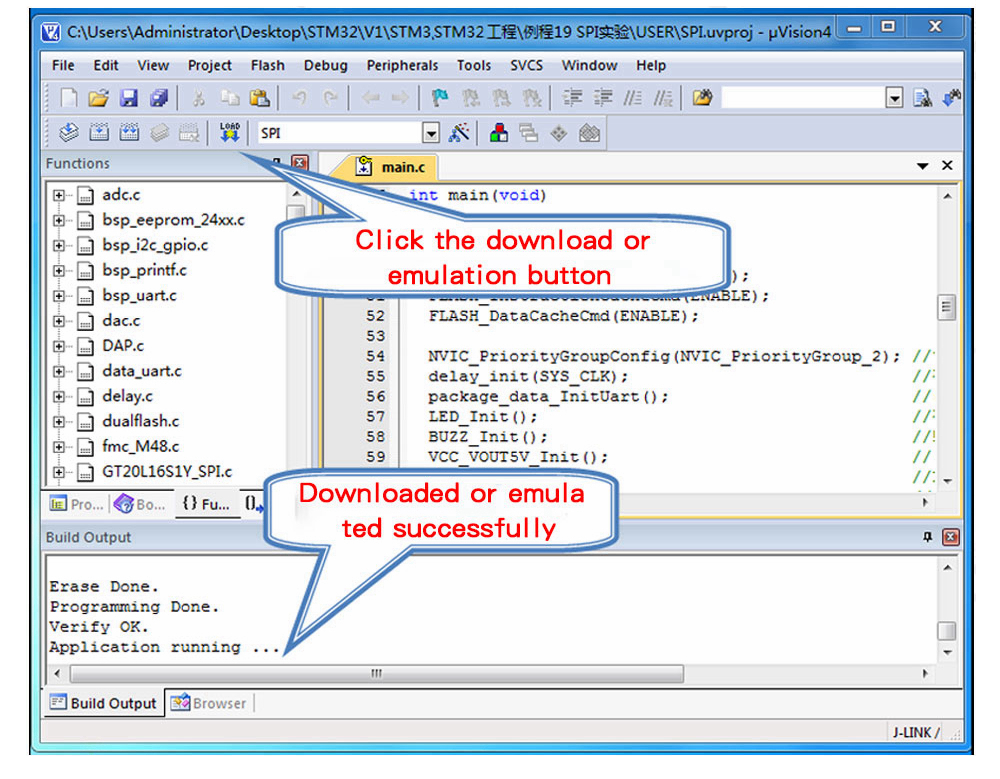The image size is (1000, 779).
Task: Expand the bsp_i2c_gpio.c node
Action: pyautogui.click(x=59, y=246)
